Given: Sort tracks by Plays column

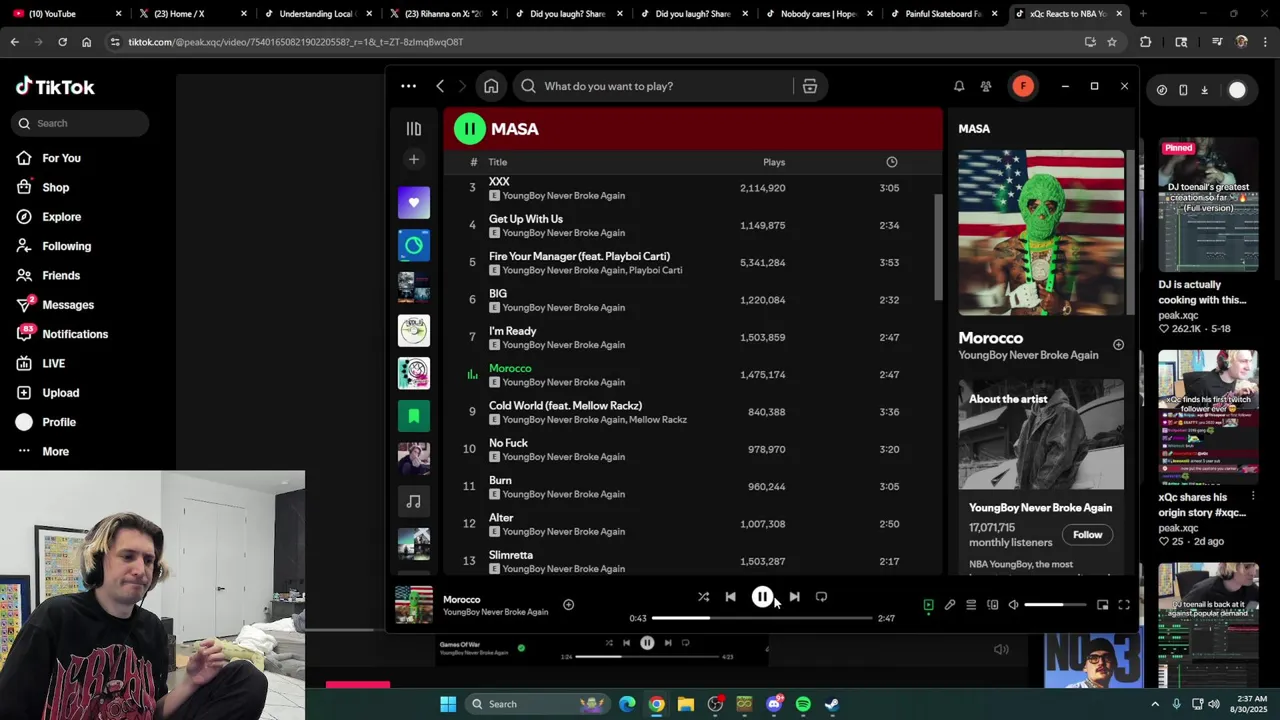Looking at the screenshot, I should [x=774, y=162].
